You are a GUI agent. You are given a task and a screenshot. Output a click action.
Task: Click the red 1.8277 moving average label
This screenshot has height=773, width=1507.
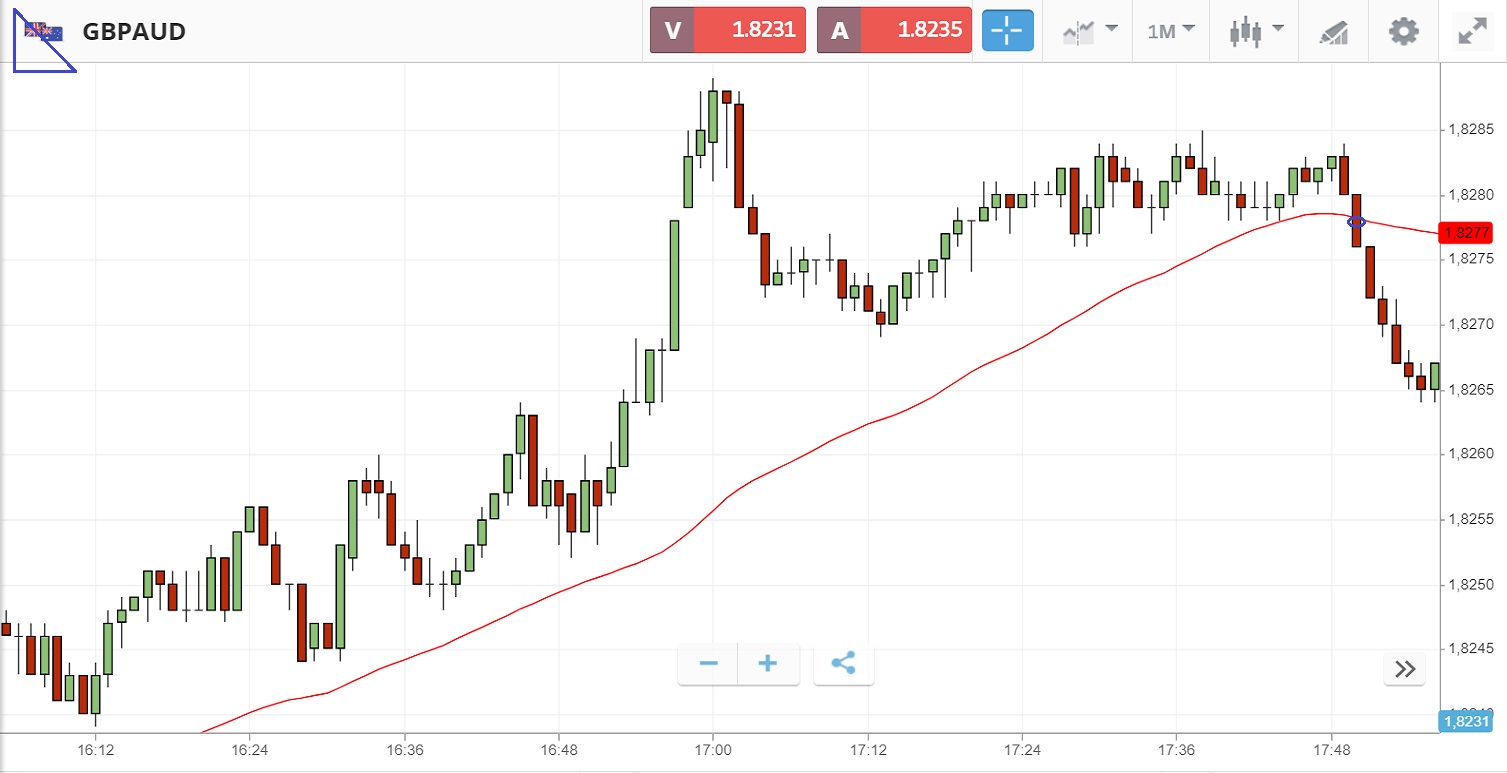coord(1467,233)
